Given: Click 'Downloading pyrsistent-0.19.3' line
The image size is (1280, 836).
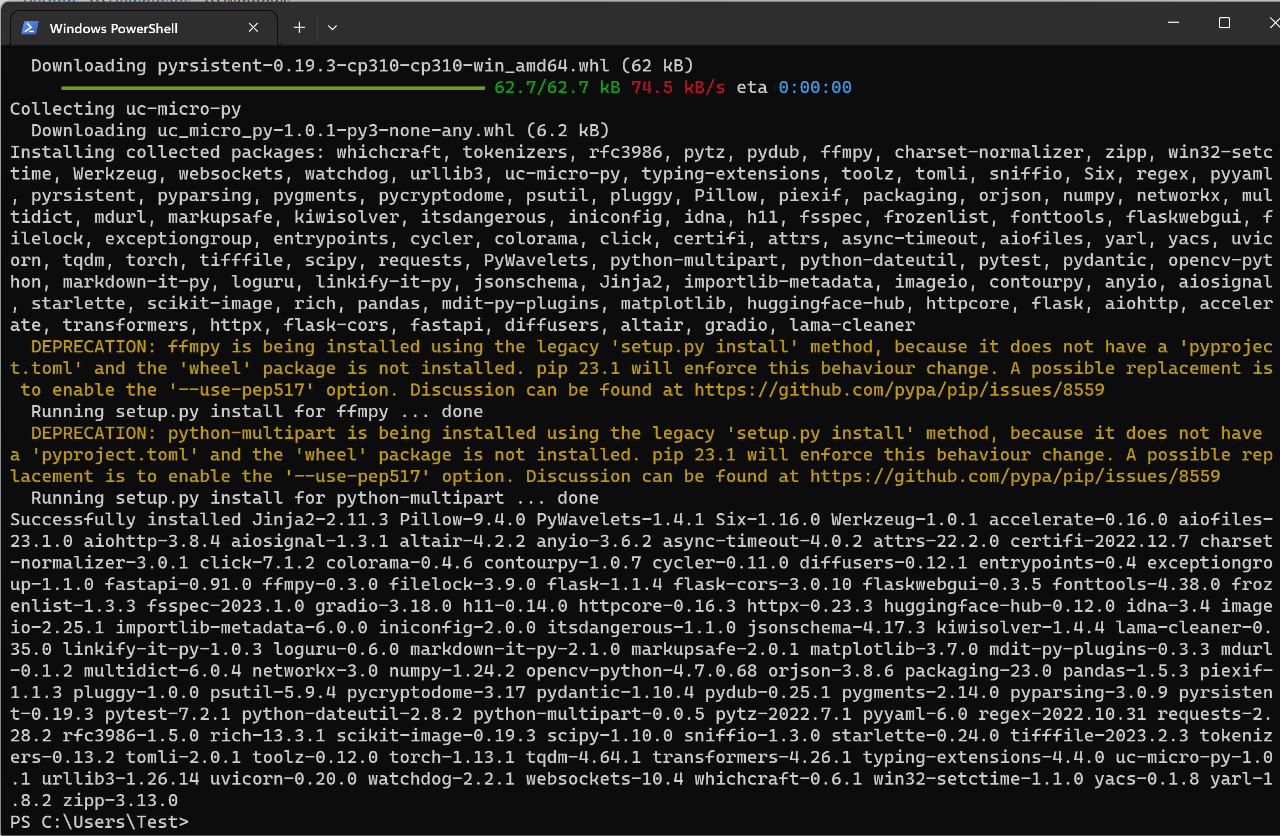Looking at the screenshot, I should (362, 66).
